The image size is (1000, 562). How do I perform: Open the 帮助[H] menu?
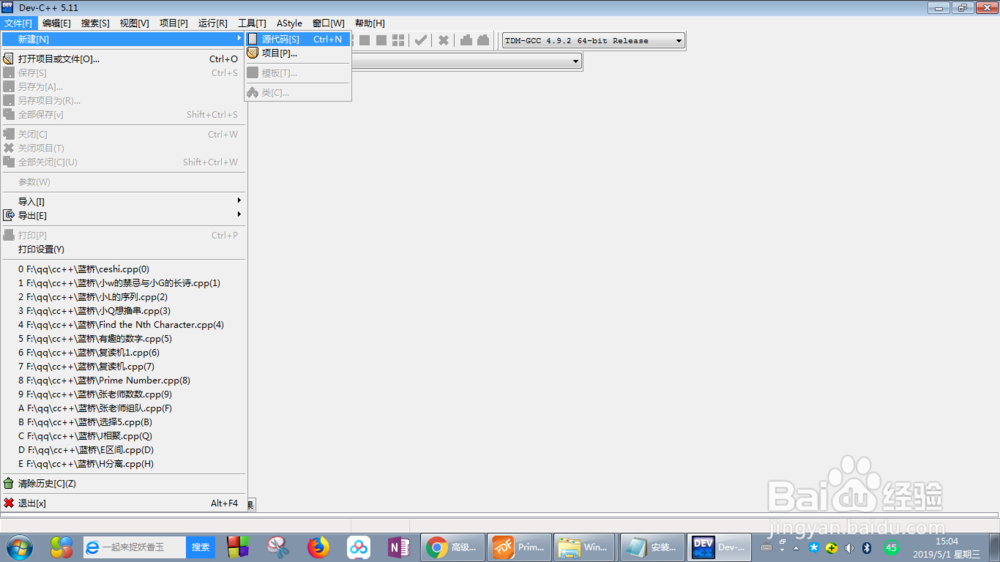coord(370,23)
